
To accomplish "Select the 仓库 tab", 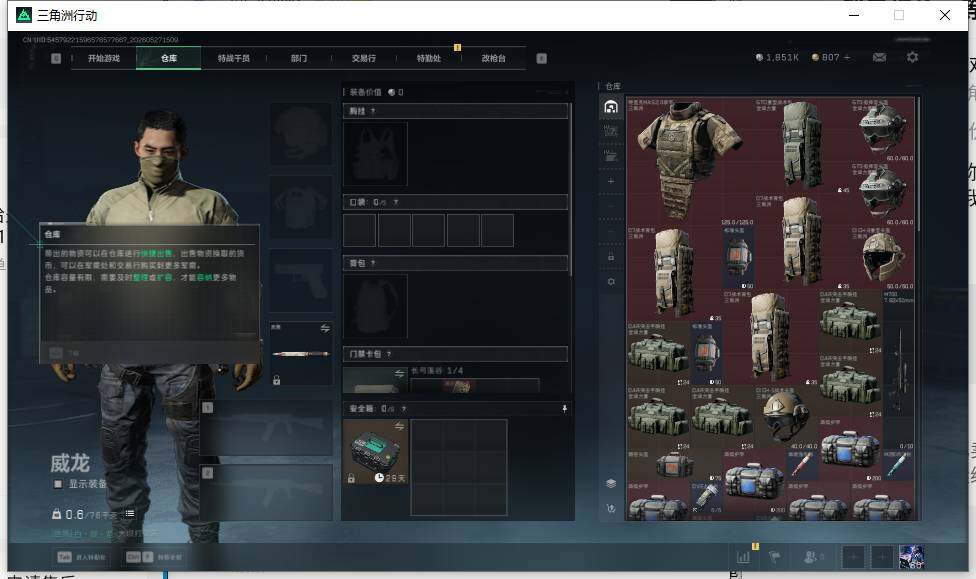I will coord(169,59).
